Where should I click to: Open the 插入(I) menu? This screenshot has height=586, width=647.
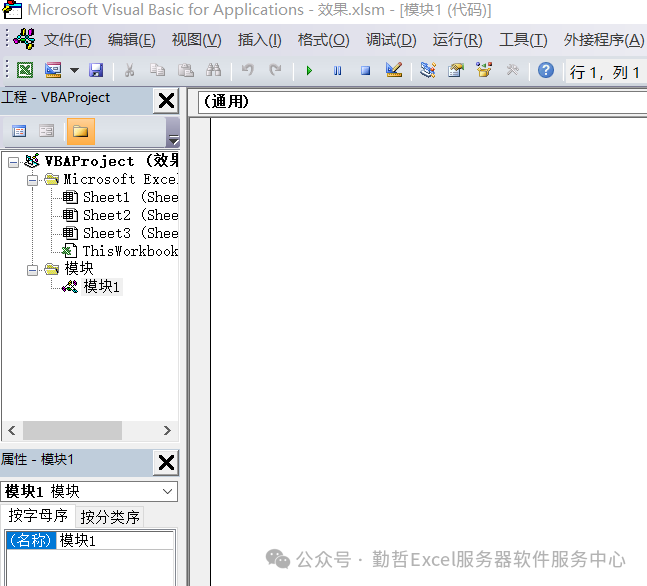[x=260, y=40]
